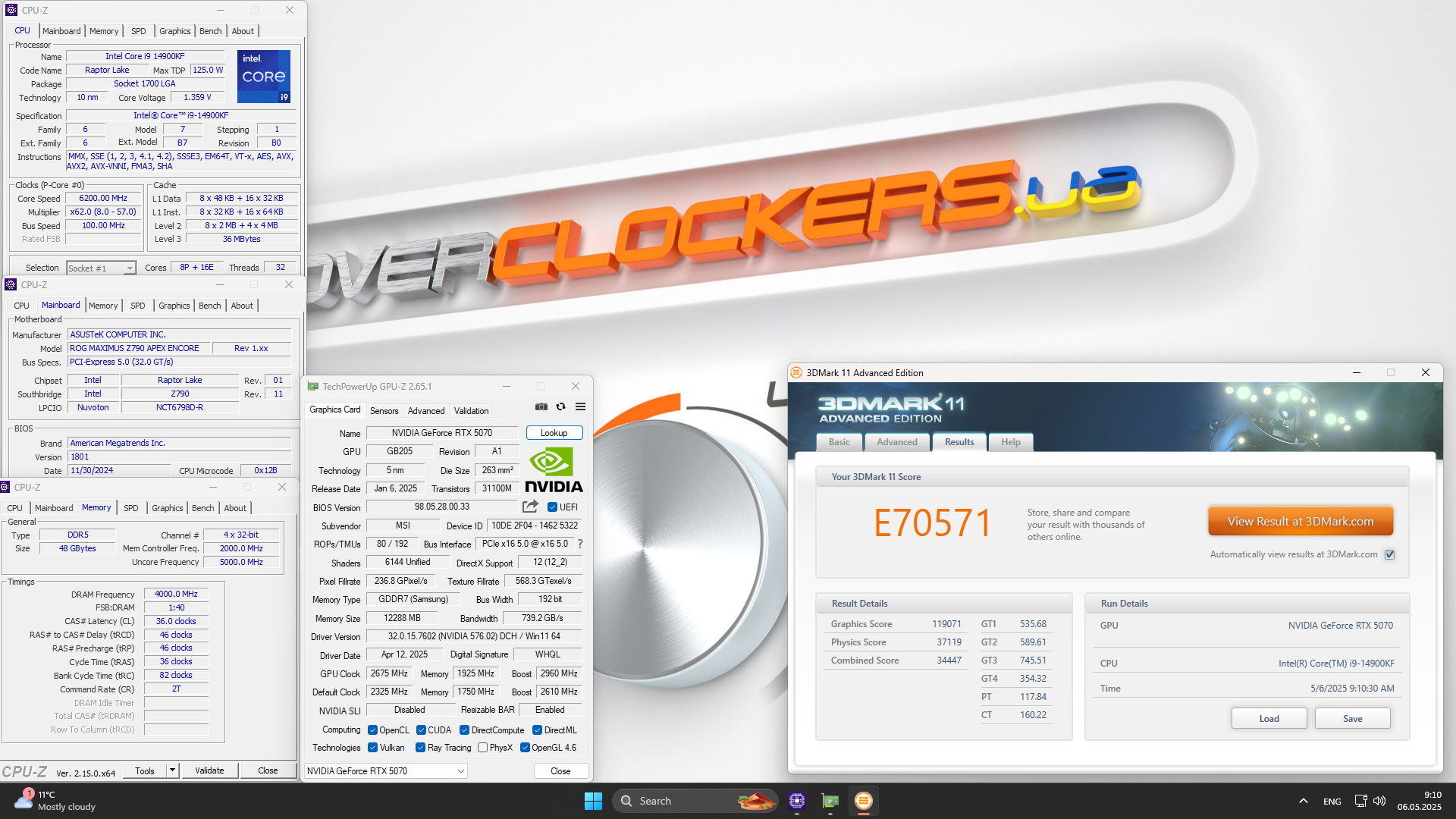Viewport: 1456px width, 819px height.
Task: Click clock and date in taskbar
Action: 1419,801
